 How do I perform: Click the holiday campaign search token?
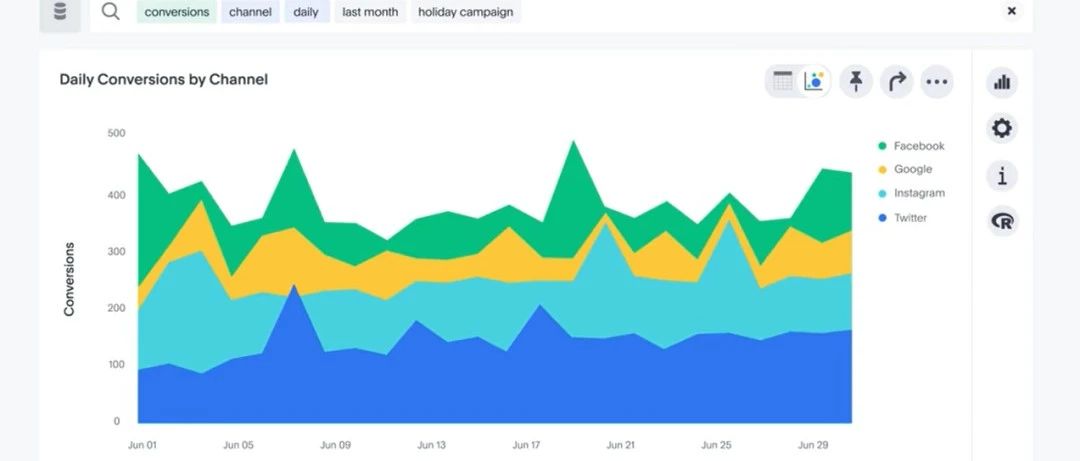465,12
